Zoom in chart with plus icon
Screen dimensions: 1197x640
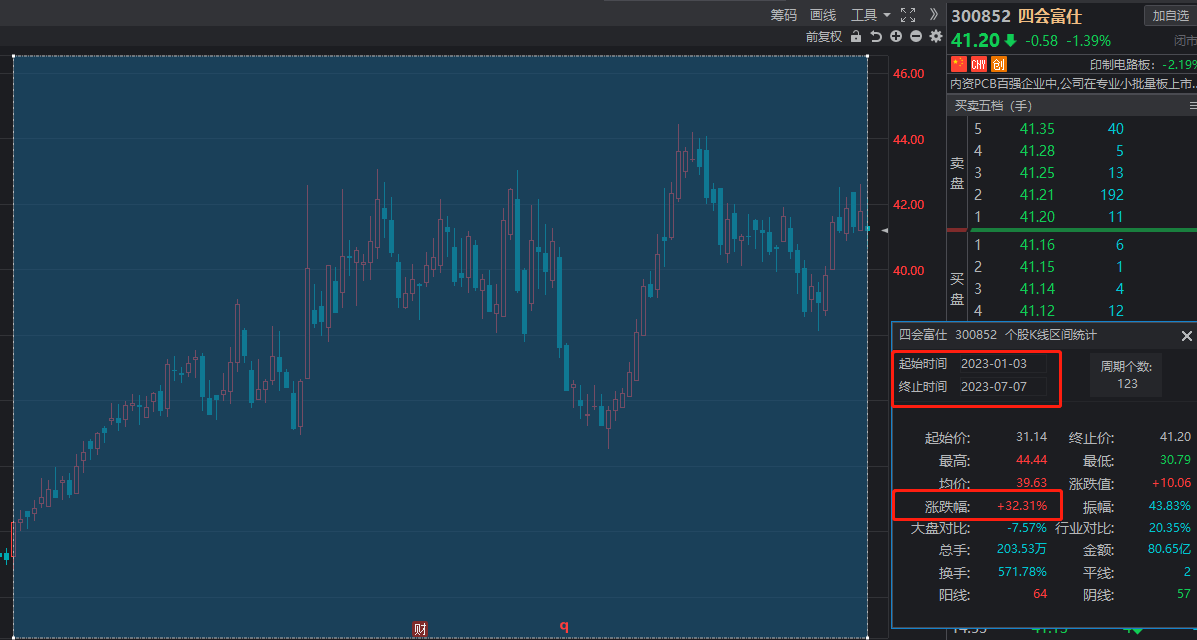pyautogui.click(x=896, y=37)
